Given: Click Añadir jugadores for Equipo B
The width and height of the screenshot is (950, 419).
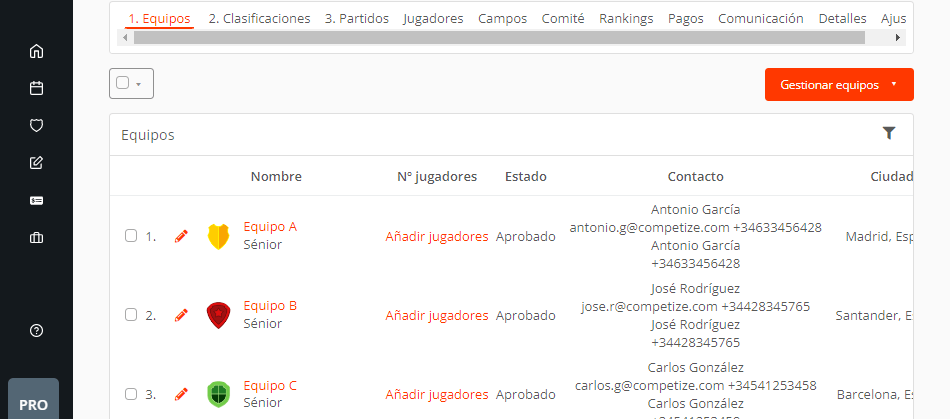Looking at the screenshot, I should point(437,315).
